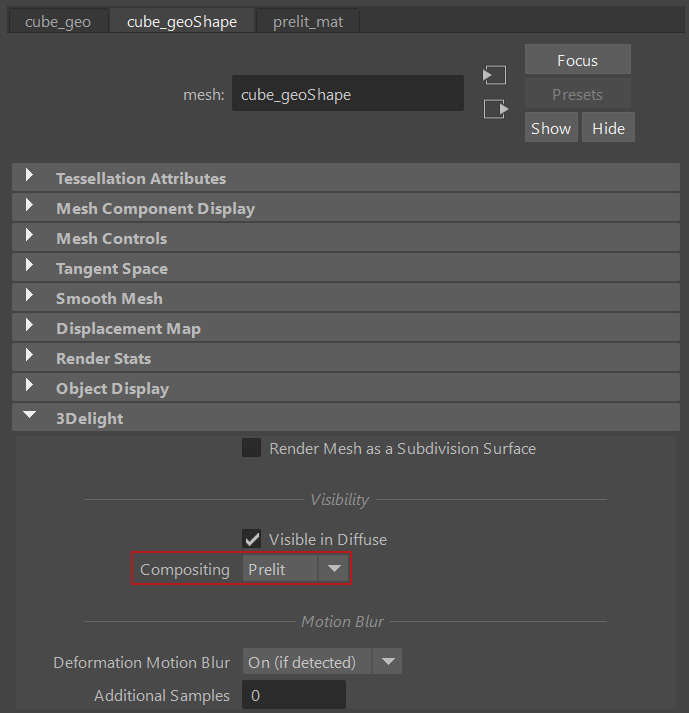The width and height of the screenshot is (689, 713).
Task: Enable Render Mesh as a Subdivision Surface
Action: (252, 448)
